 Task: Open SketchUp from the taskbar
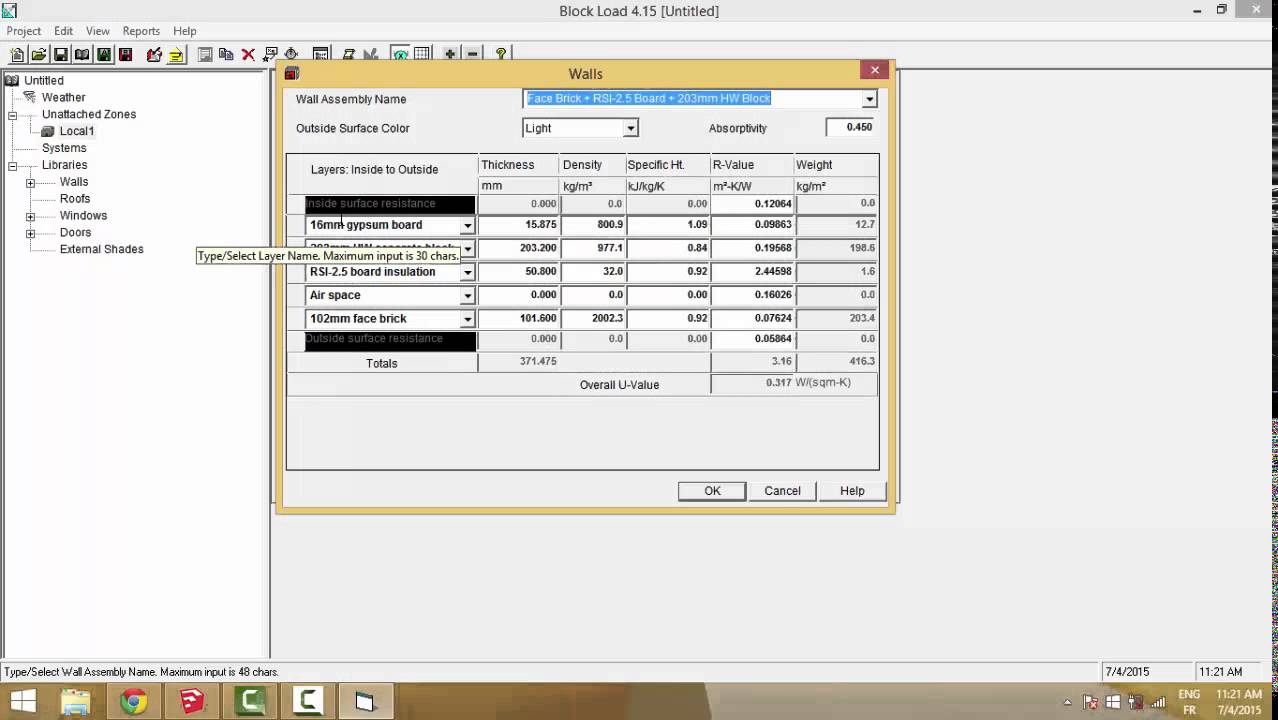pos(192,702)
